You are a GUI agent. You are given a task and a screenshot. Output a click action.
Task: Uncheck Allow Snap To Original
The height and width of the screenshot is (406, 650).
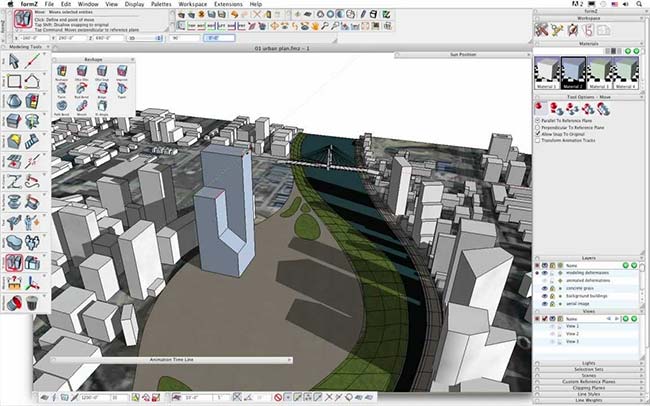click(x=538, y=134)
